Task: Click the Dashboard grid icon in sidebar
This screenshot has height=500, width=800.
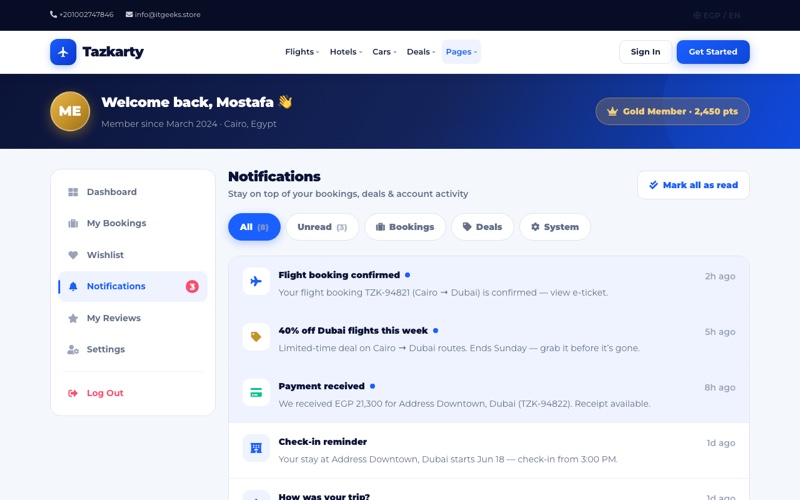Action: click(x=73, y=192)
